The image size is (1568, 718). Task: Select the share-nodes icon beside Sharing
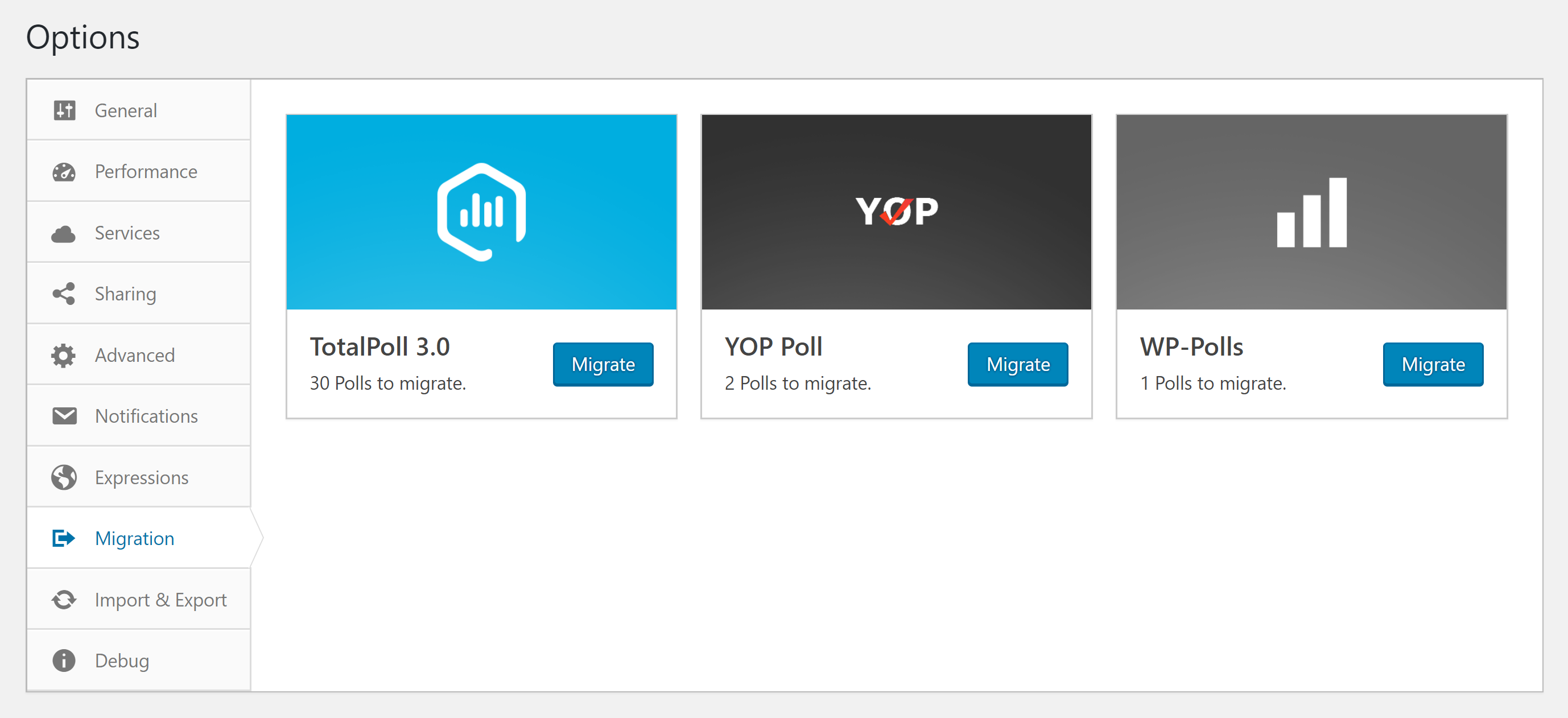click(64, 293)
